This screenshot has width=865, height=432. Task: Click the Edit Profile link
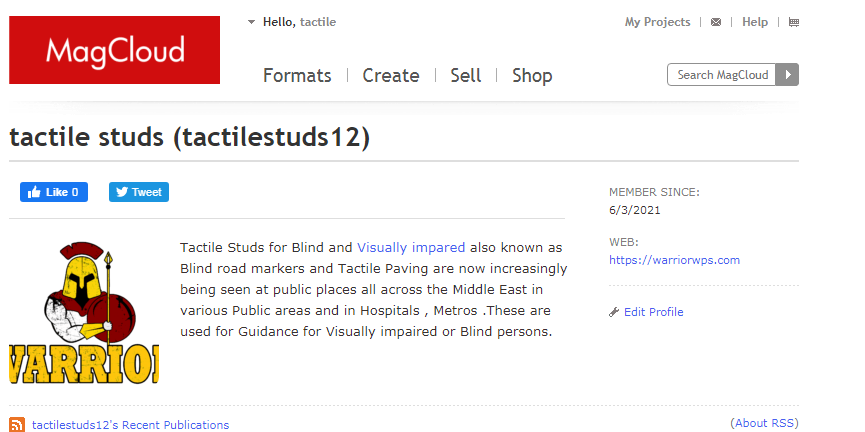click(x=653, y=312)
